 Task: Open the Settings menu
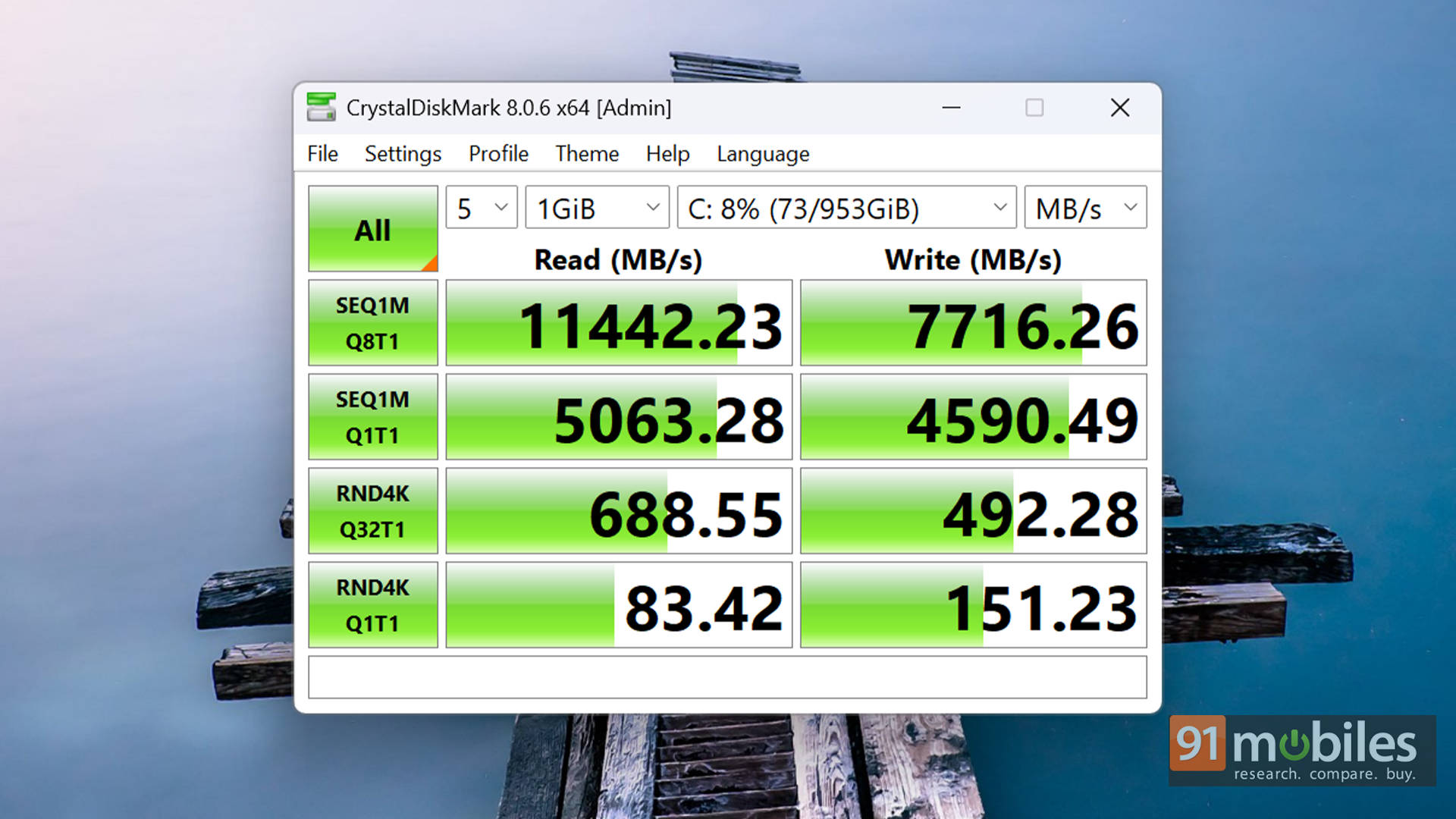click(x=403, y=154)
